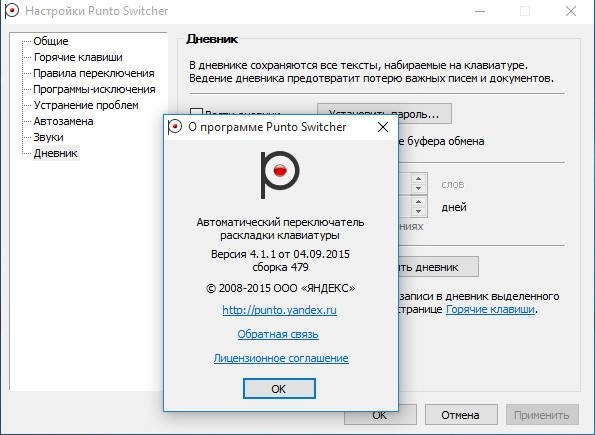Select Устранение проблем in tree

(86, 105)
